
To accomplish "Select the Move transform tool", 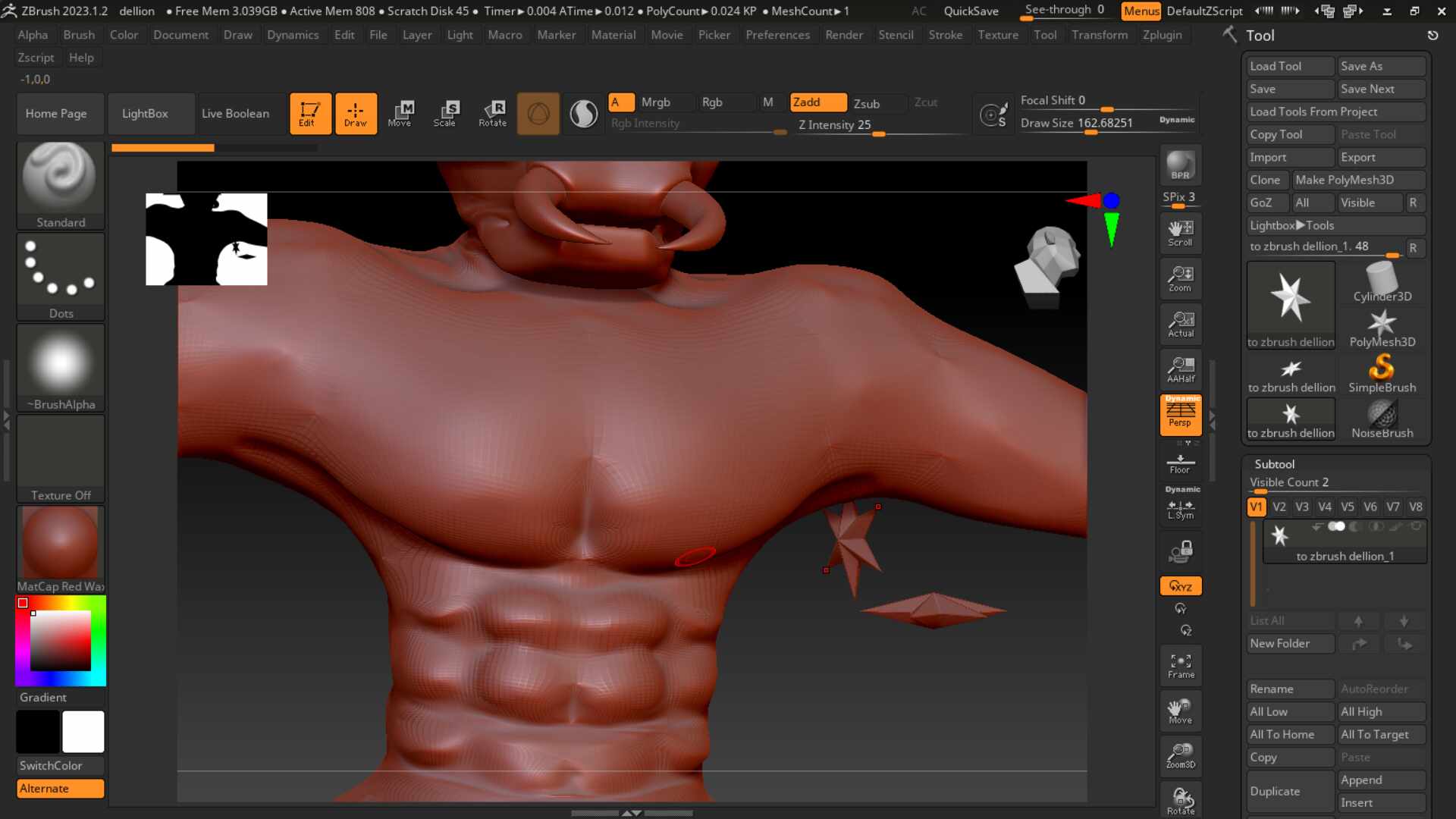I will 400,113.
